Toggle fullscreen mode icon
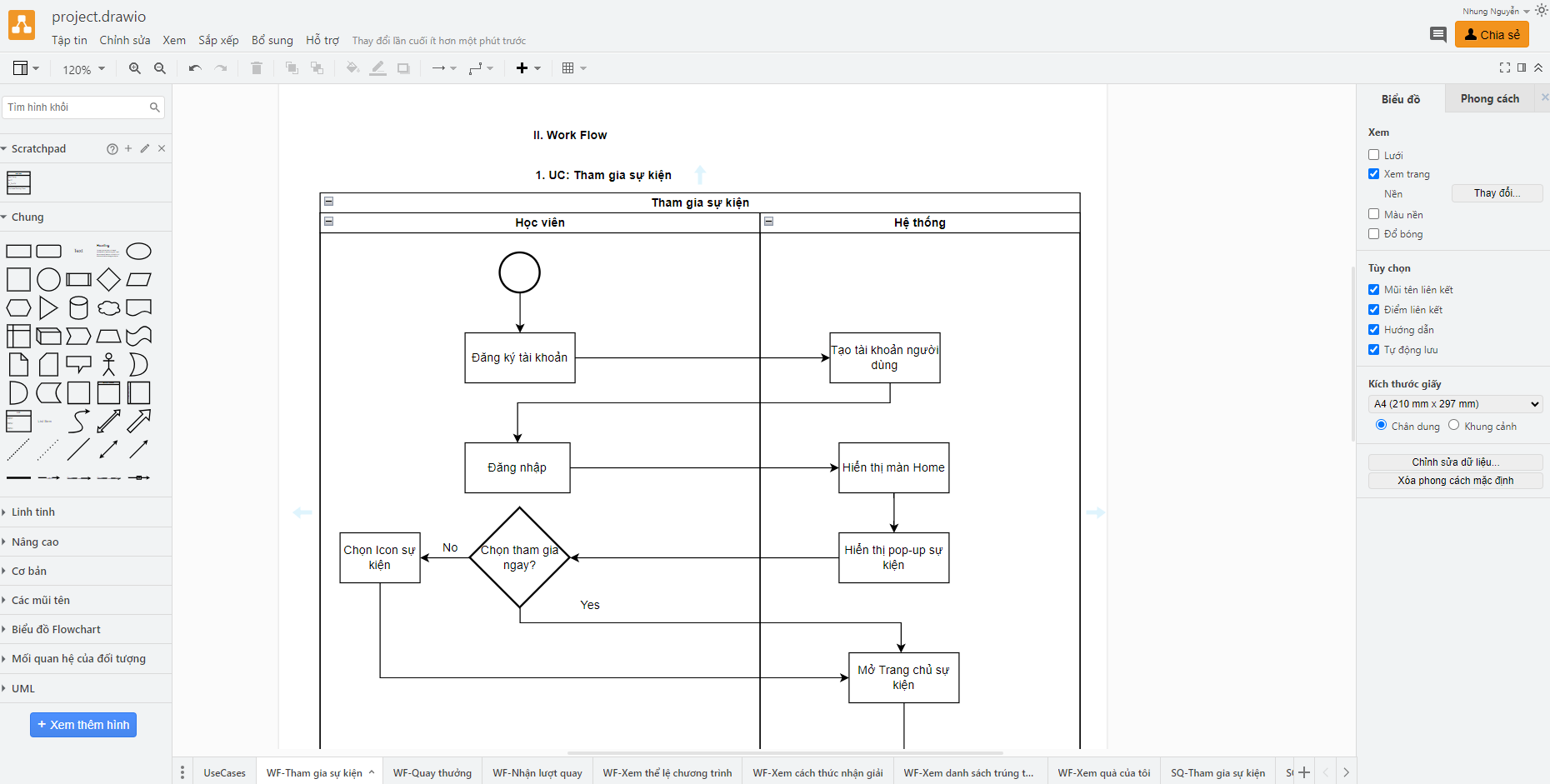Image resolution: width=1550 pixels, height=784 pixels. click(1504, 67)
